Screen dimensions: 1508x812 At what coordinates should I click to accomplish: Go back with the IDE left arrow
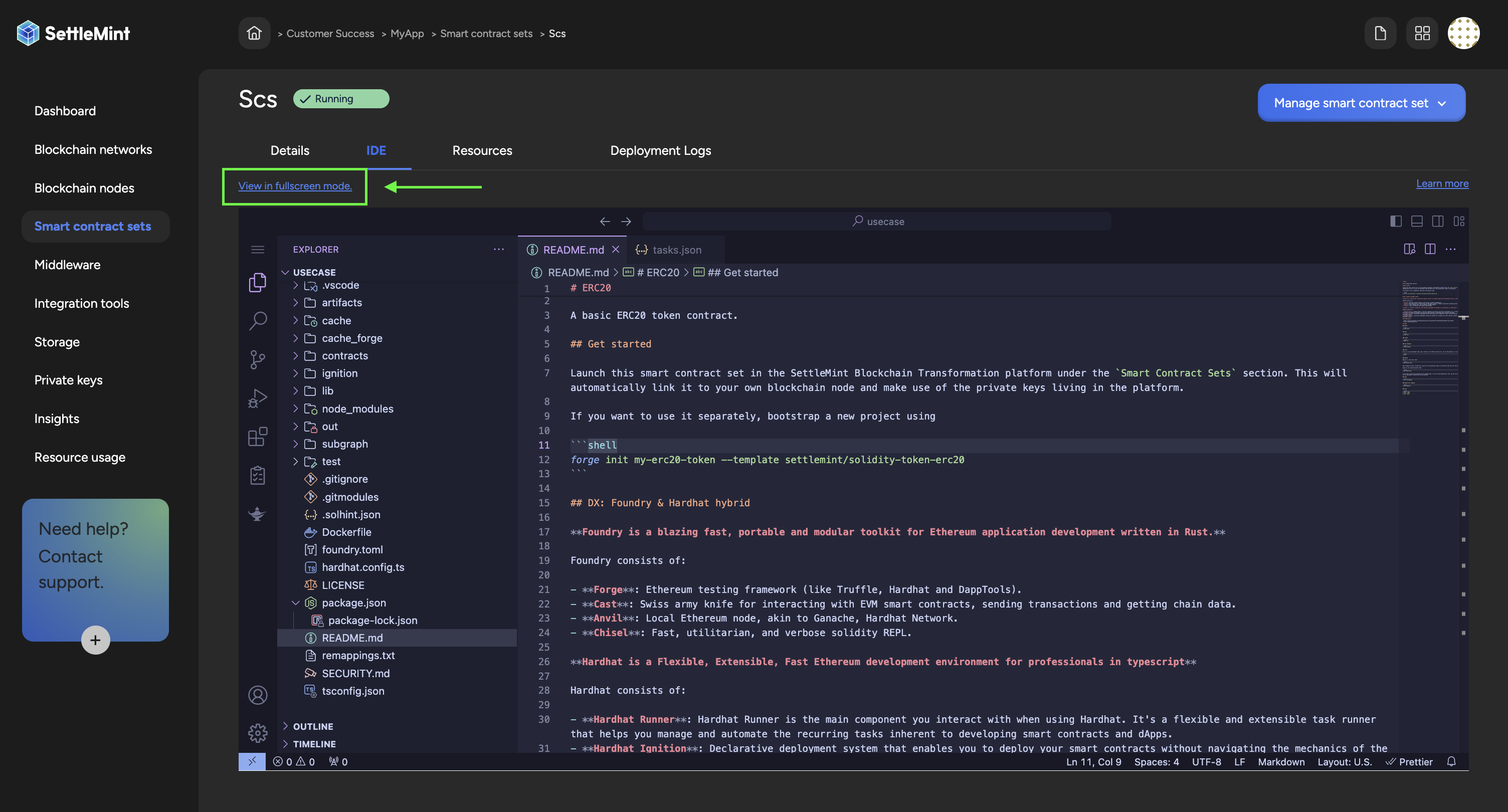coord(605,221)
